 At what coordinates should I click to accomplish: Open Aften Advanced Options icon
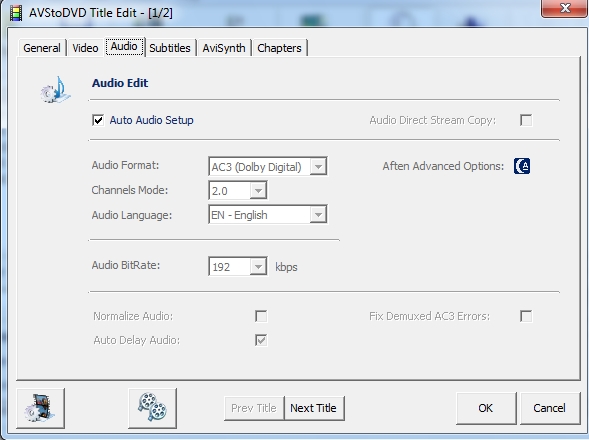(x=522, y=166)
